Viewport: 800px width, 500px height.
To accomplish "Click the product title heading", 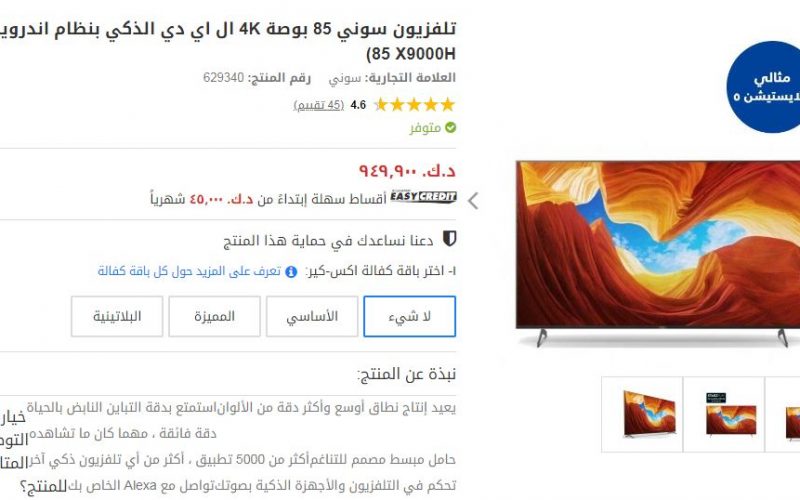I will [x=228, y=41].
